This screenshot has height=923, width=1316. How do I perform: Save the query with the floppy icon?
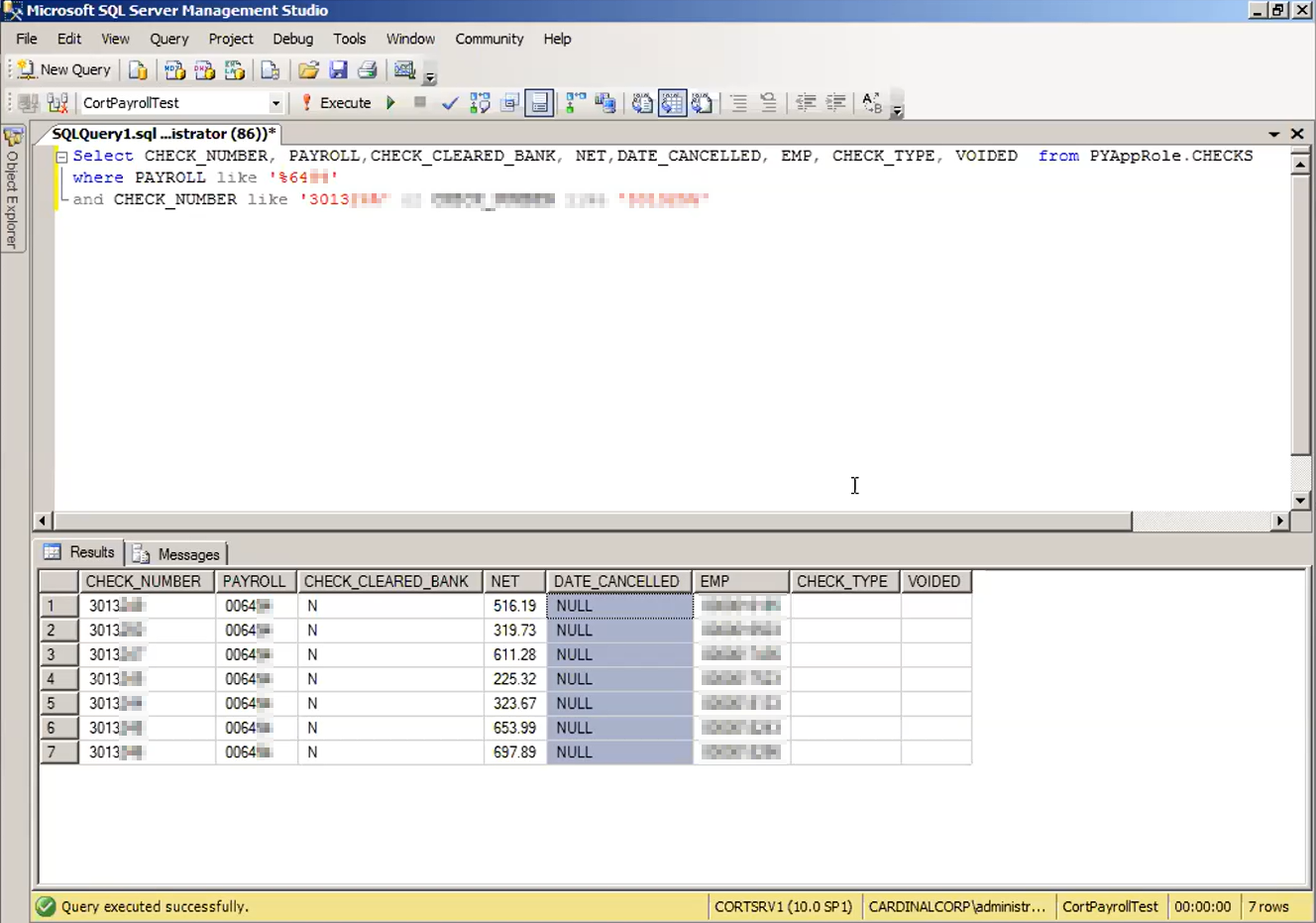click(x=338, y=70)
